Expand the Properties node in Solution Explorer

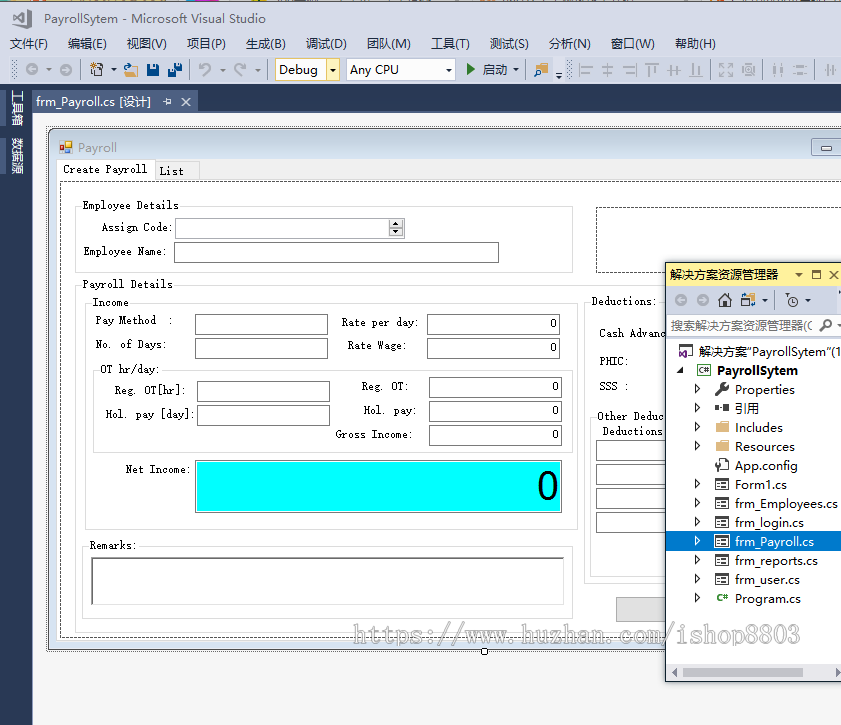(698, 389)
